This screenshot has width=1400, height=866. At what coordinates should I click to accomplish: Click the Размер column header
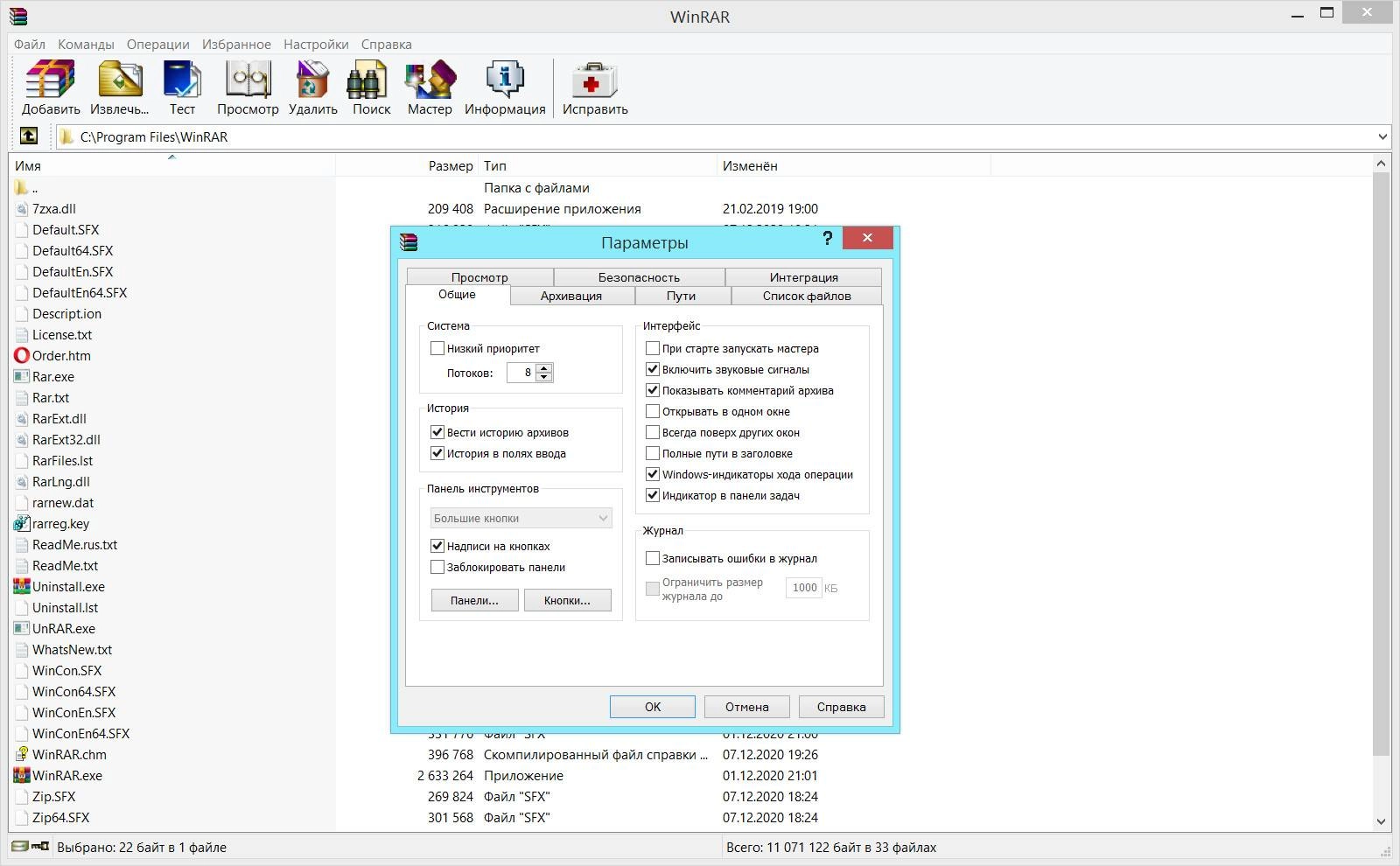click(x=406, y=165)
